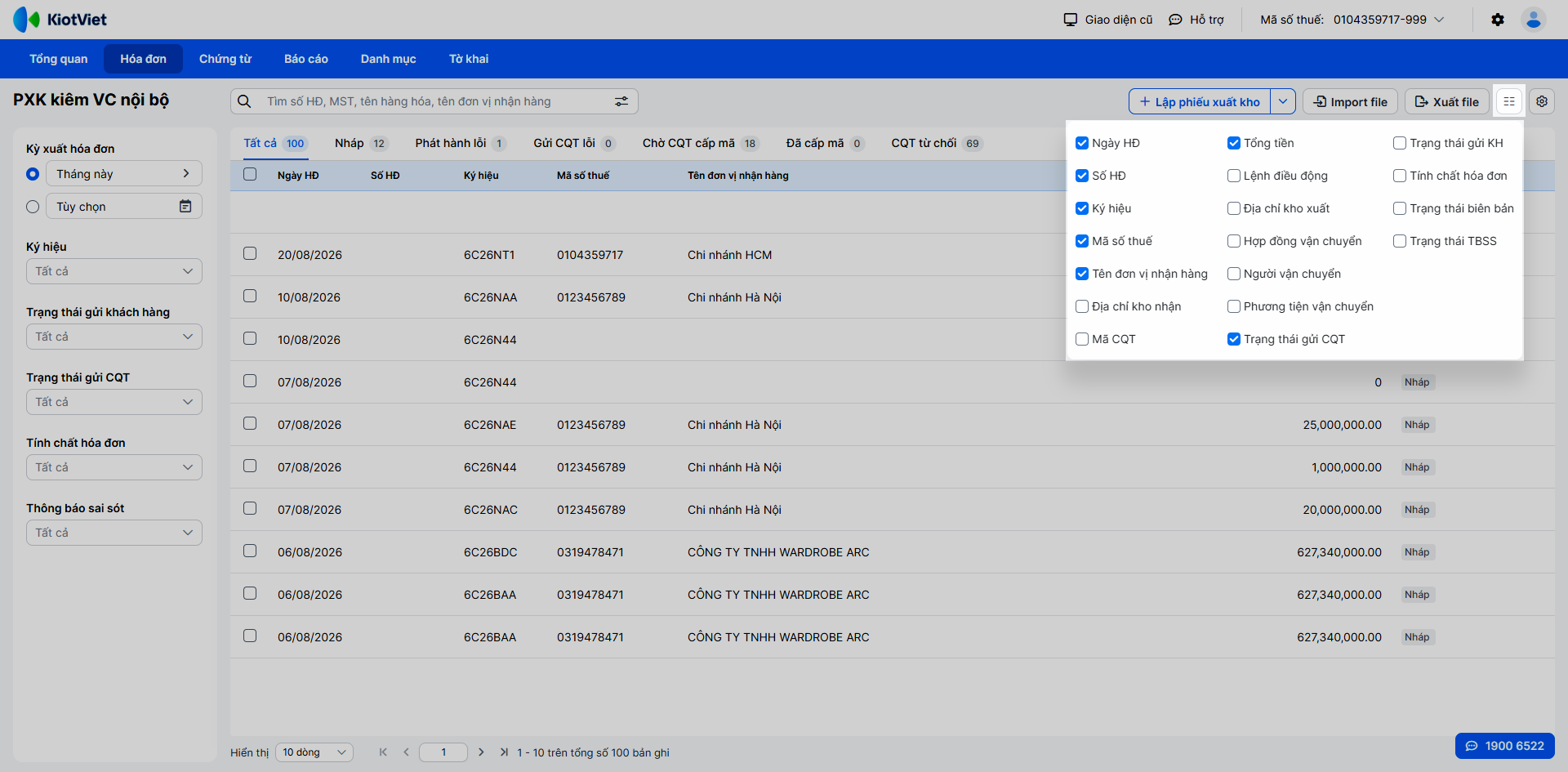Open Trạng thái gửi khách hàng dropdown
Viewport: 1568px width, 772px height.
pos(114,337)
